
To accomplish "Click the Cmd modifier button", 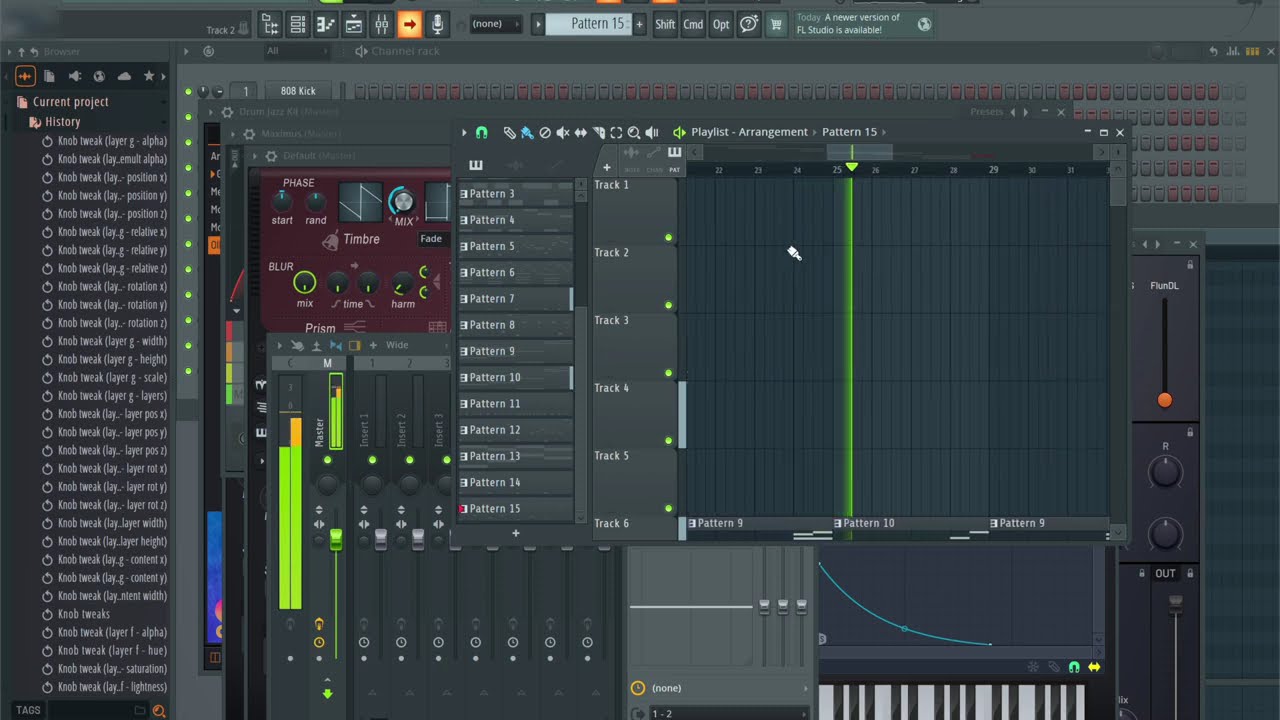I will point(693,24).
